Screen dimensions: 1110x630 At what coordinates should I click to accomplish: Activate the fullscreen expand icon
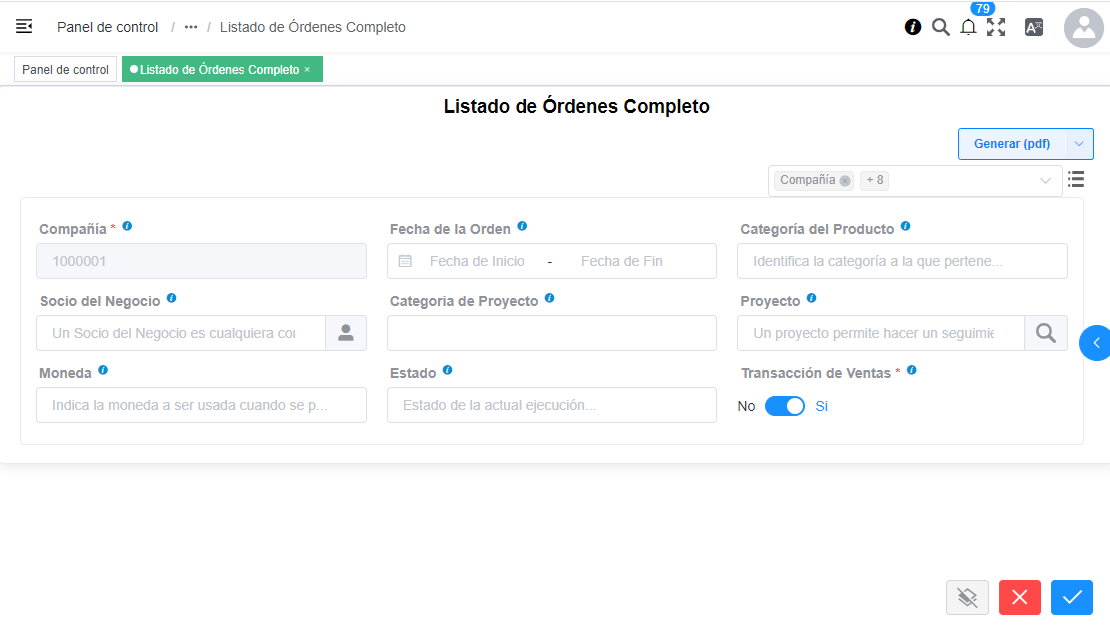996,27
